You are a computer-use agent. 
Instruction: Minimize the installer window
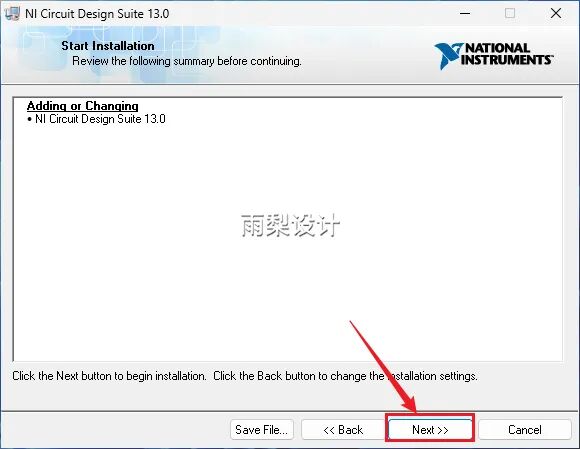pos(465,14)
